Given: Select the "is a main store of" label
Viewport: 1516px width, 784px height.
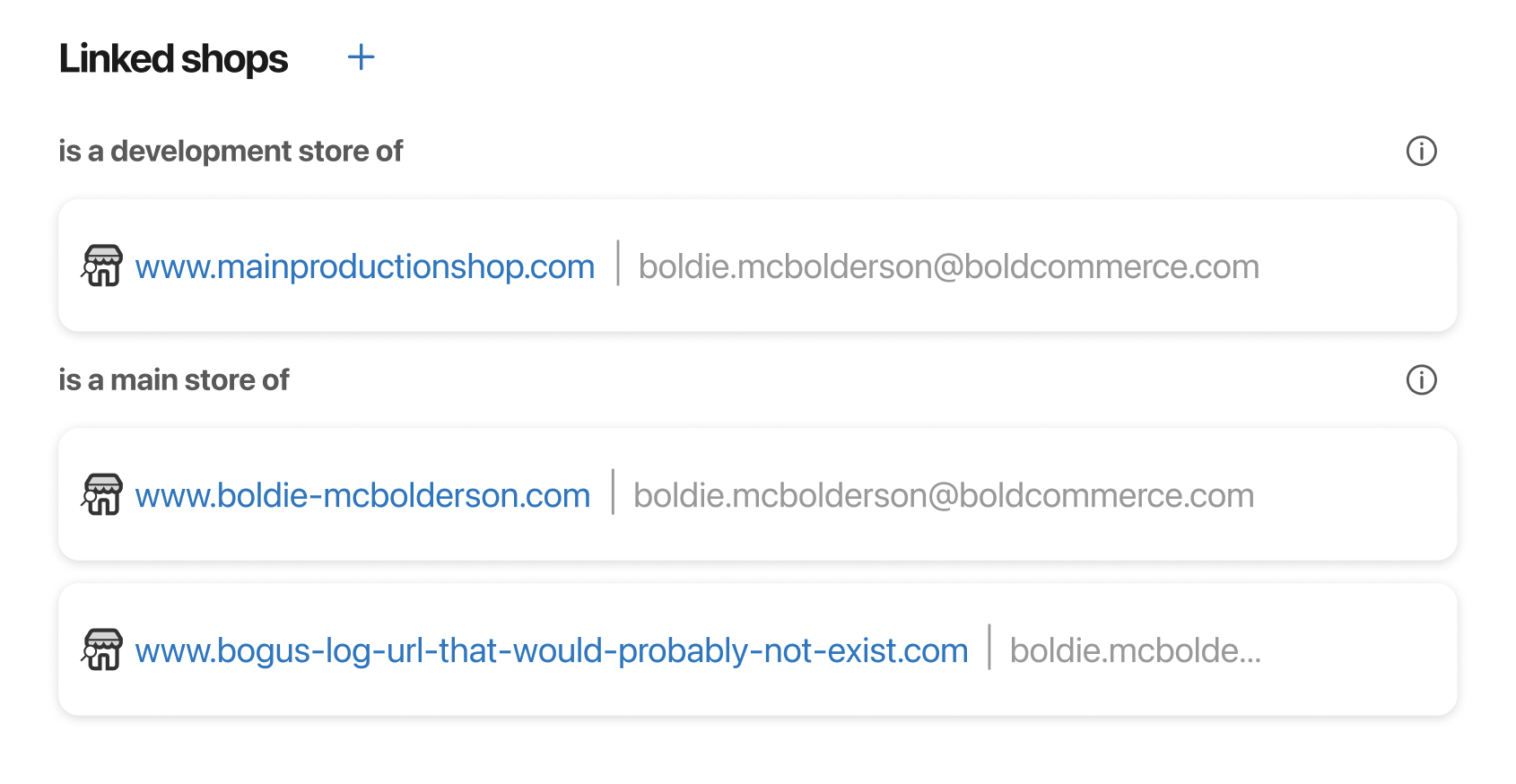Looking at the screenshot, I should pos(174,379).
